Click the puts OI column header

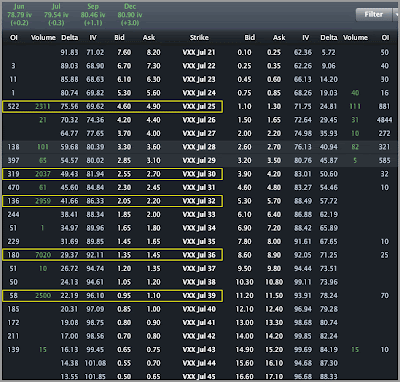385,38
